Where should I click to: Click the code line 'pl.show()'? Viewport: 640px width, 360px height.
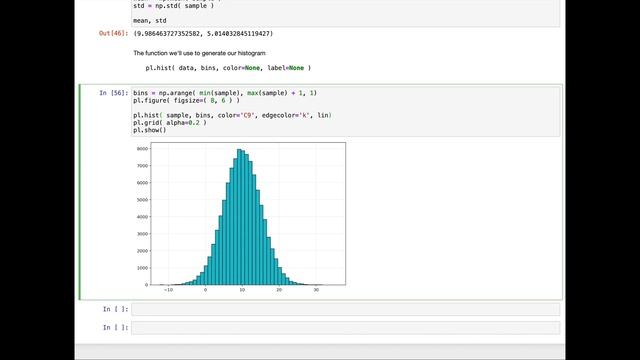click(150, 130)
